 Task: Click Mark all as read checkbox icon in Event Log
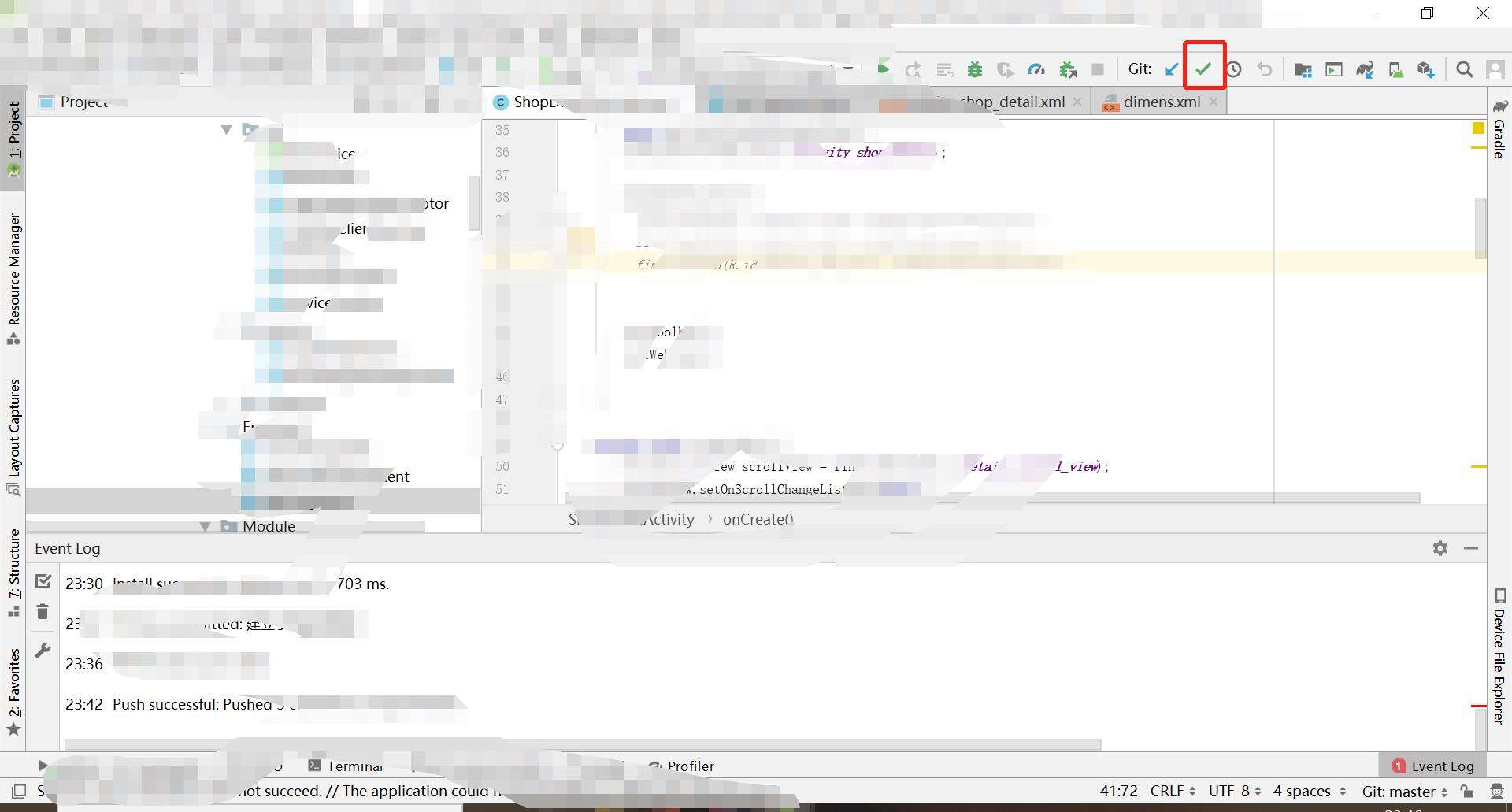tap(43, 581)
